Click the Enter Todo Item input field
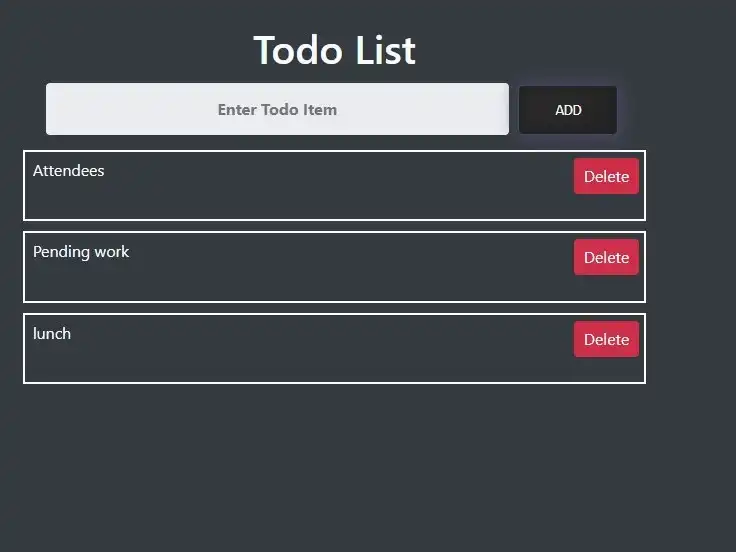 (x=277, y=109)
